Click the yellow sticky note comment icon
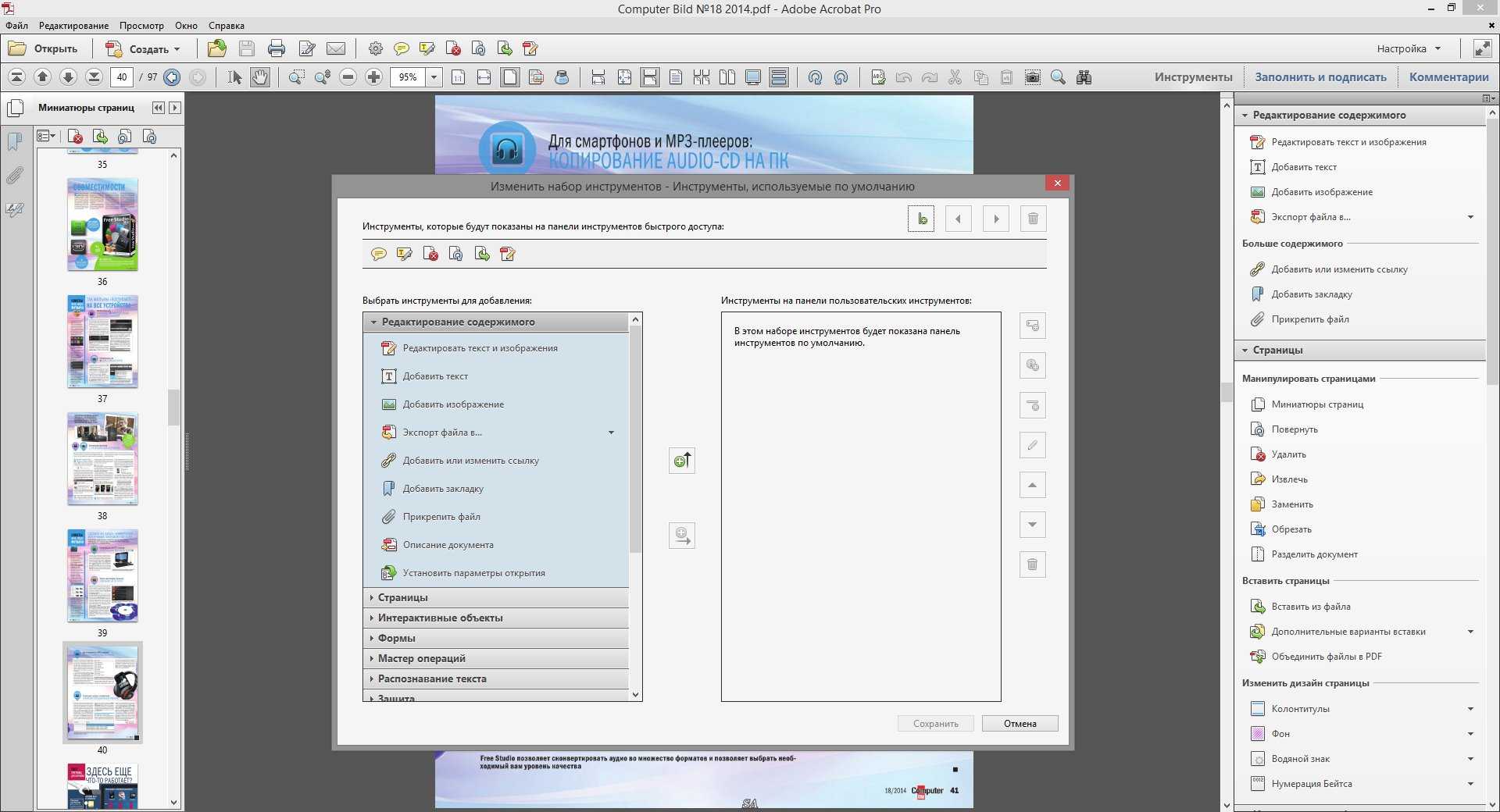This screenshot has height=812, width=1500. click(402, 48)
